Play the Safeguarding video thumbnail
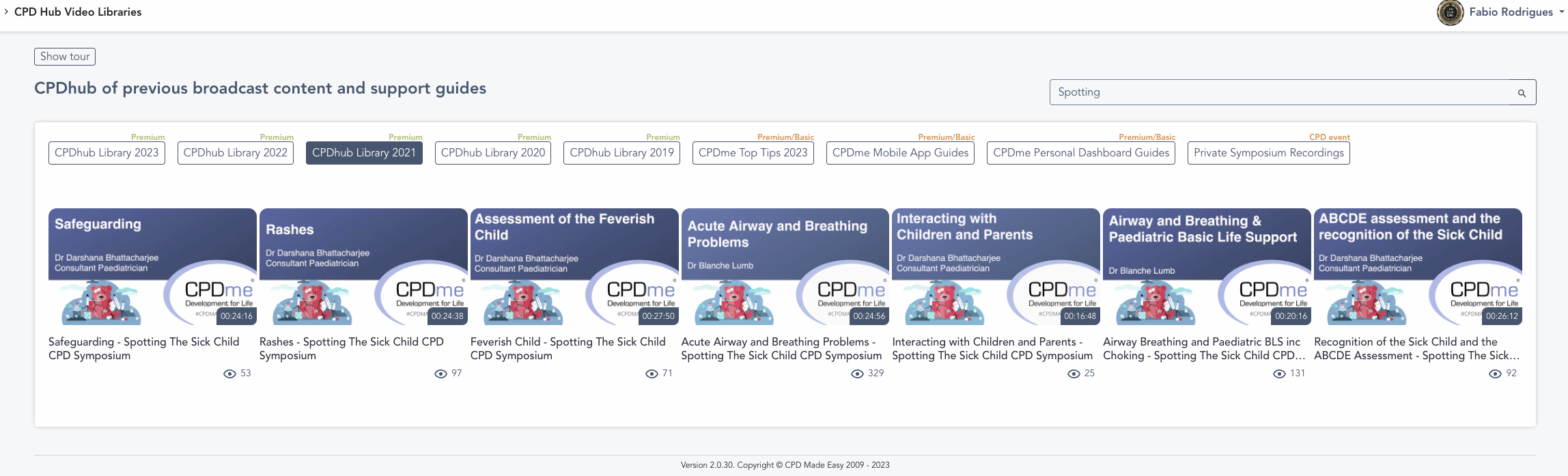 tap(152, 267)
